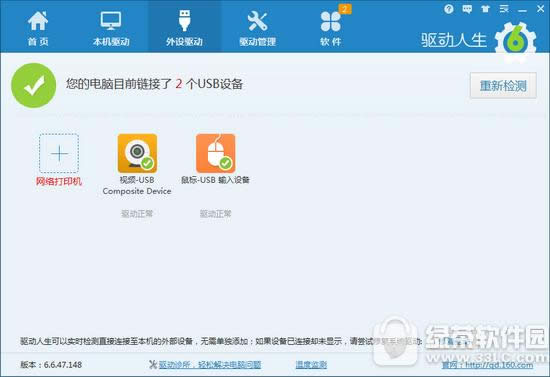Click the USB device count text
The width and height of the screenshot is (550, 377).
(x=154, y=84)
